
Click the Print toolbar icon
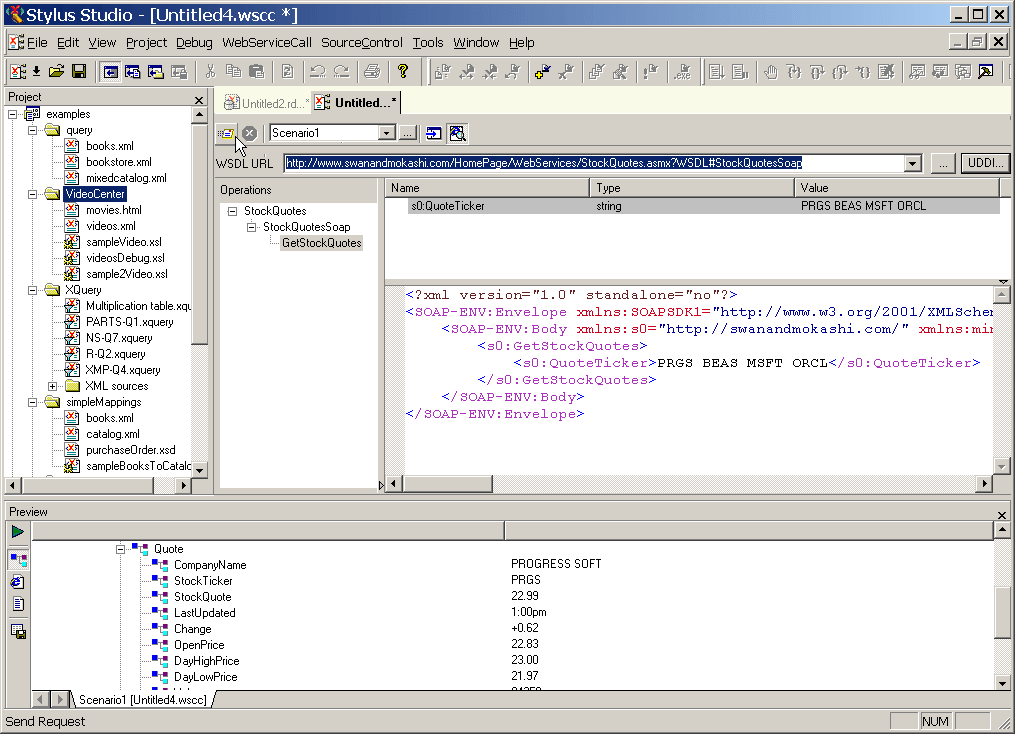tap(370, 71)
